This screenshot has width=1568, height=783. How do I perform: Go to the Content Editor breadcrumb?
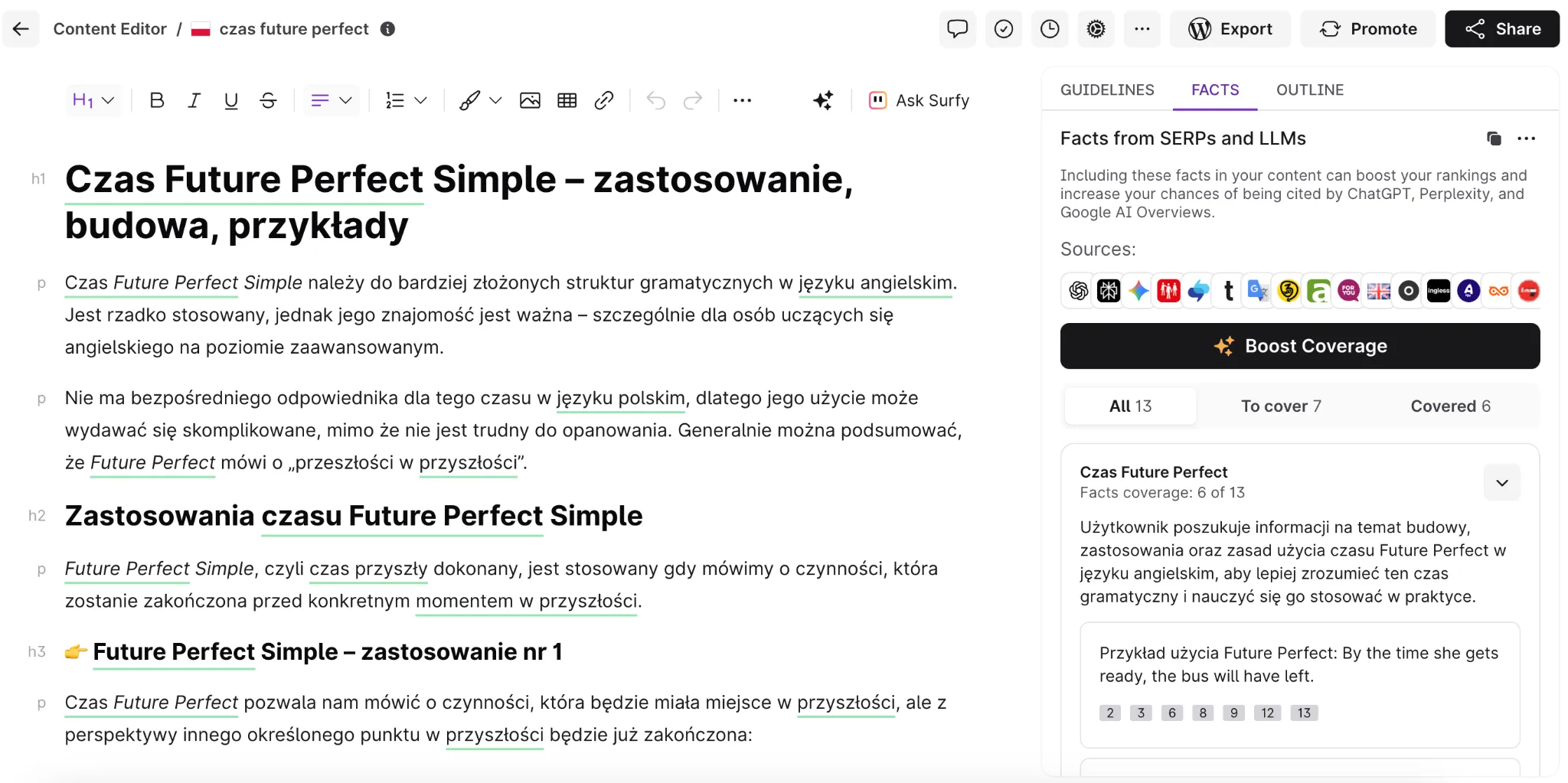click(x=109, y=29)
